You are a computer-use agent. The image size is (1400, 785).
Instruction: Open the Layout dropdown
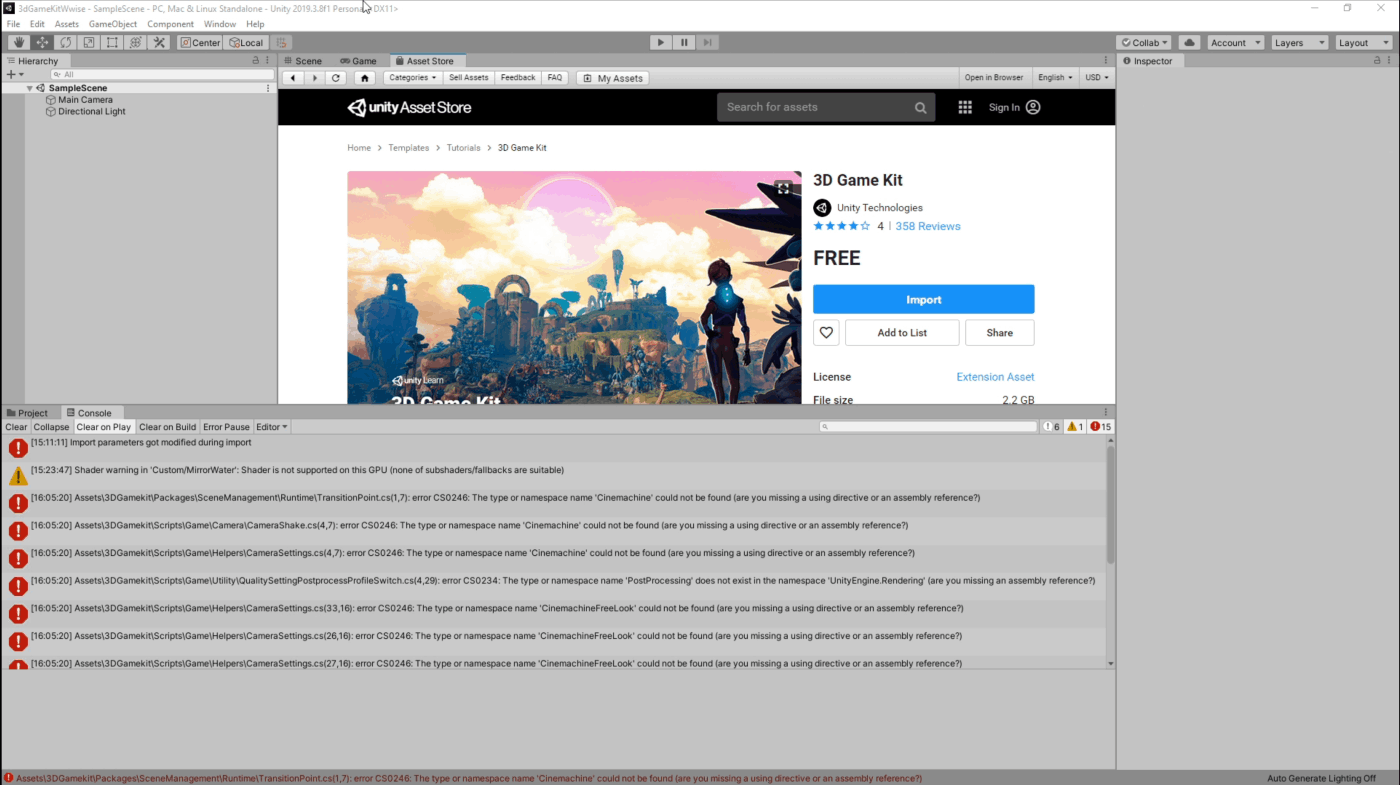[x=1362, y=42]
